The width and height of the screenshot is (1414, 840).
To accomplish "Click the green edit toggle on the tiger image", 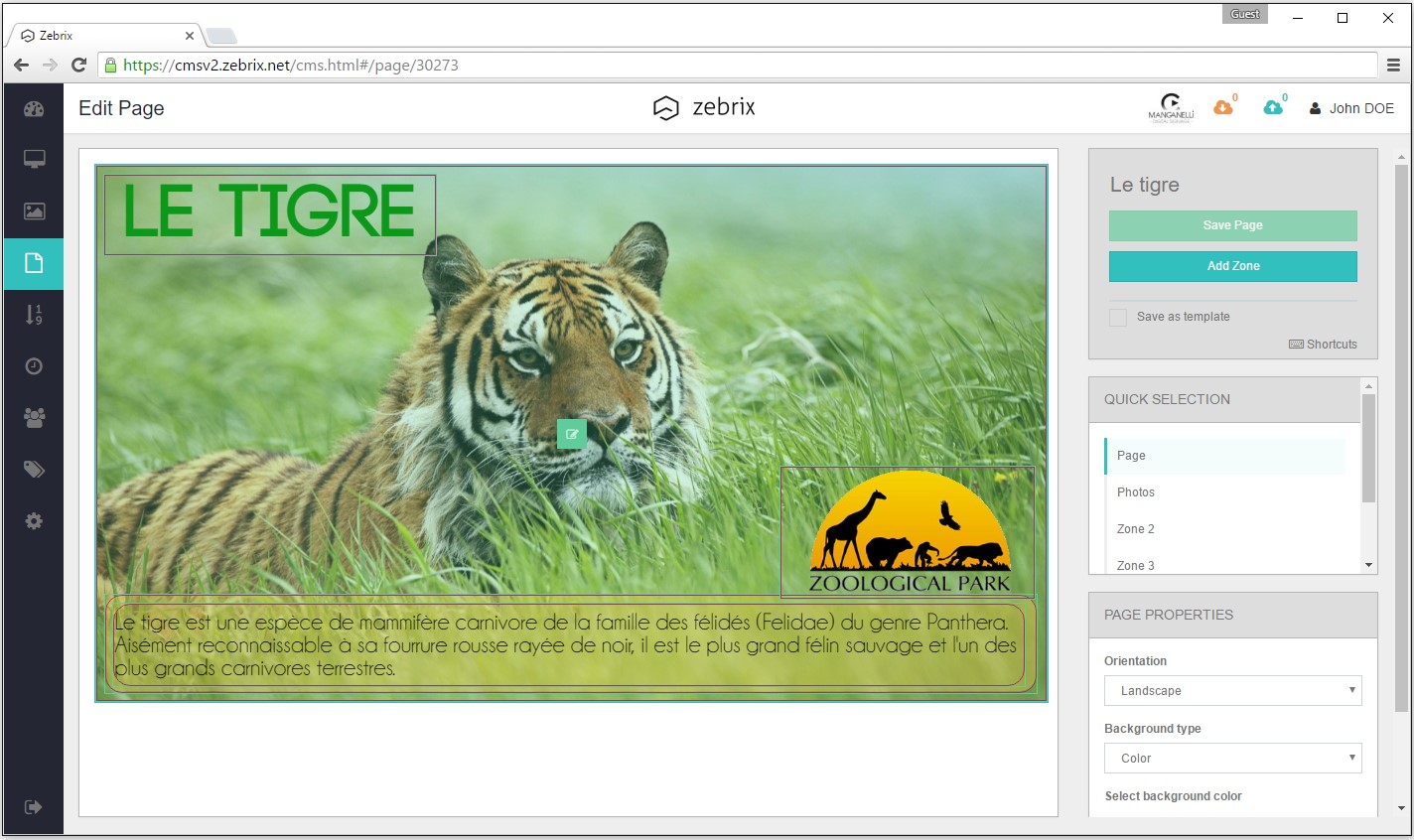I will [571, 434].
